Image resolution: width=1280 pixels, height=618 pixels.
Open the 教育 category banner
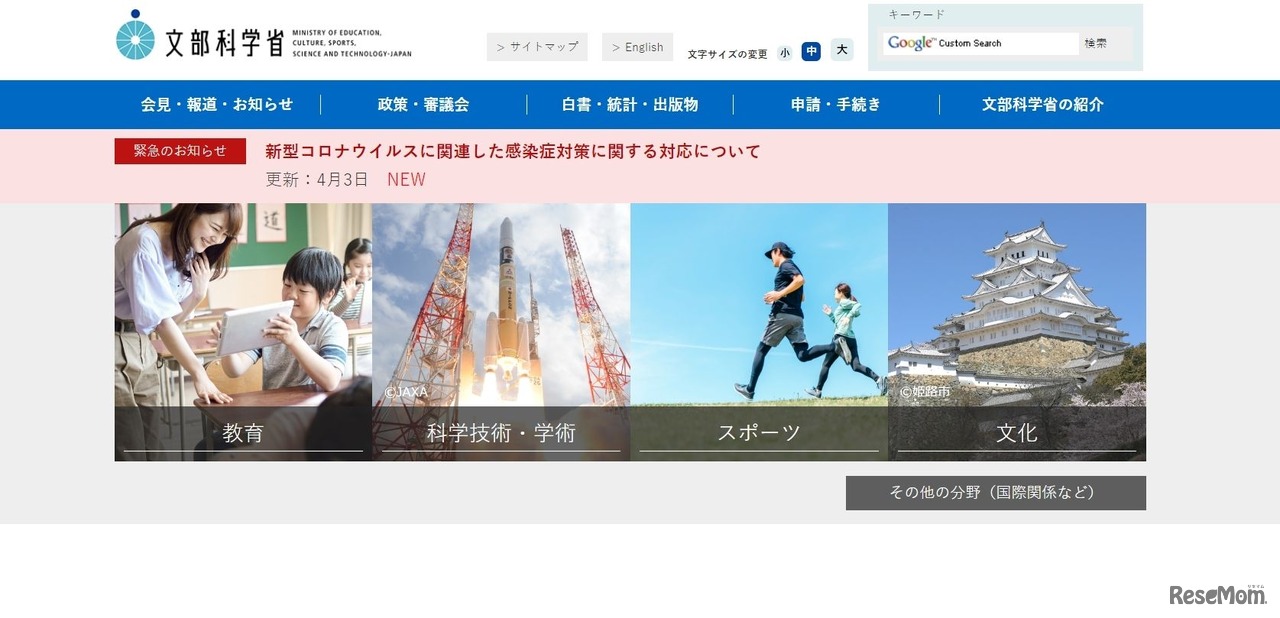(243, 330)
